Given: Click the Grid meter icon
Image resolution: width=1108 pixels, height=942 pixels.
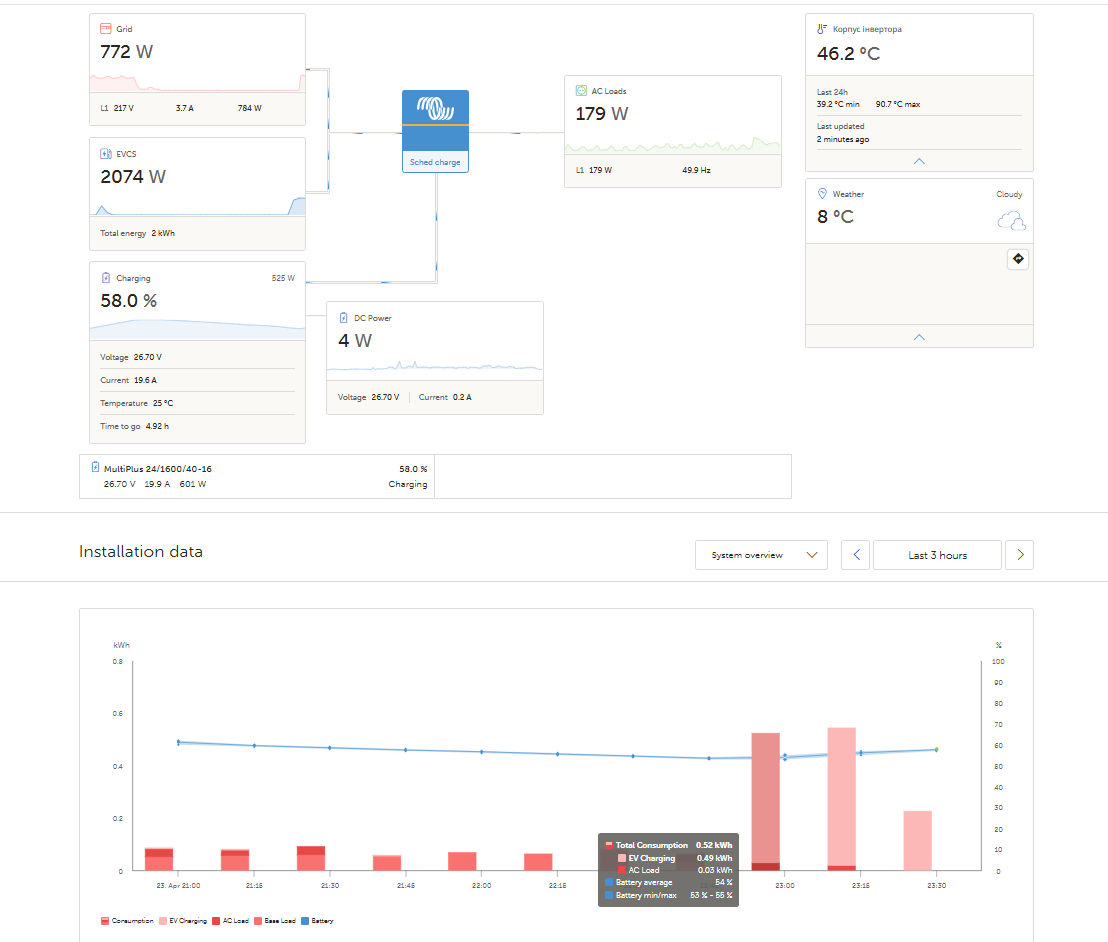Looking at the screenshot, I should pyautogui.click(x=106, y=29).
